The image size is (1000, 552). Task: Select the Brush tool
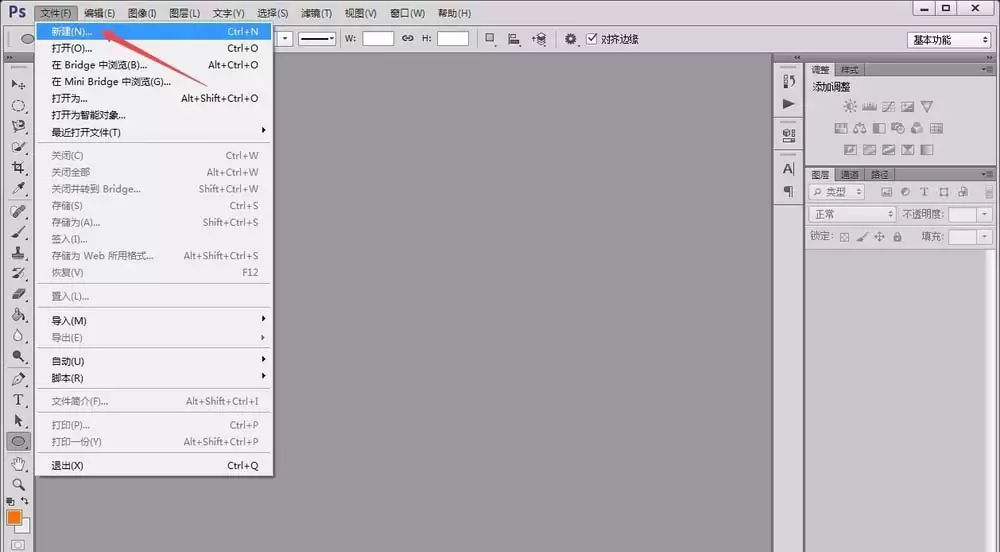18,232
